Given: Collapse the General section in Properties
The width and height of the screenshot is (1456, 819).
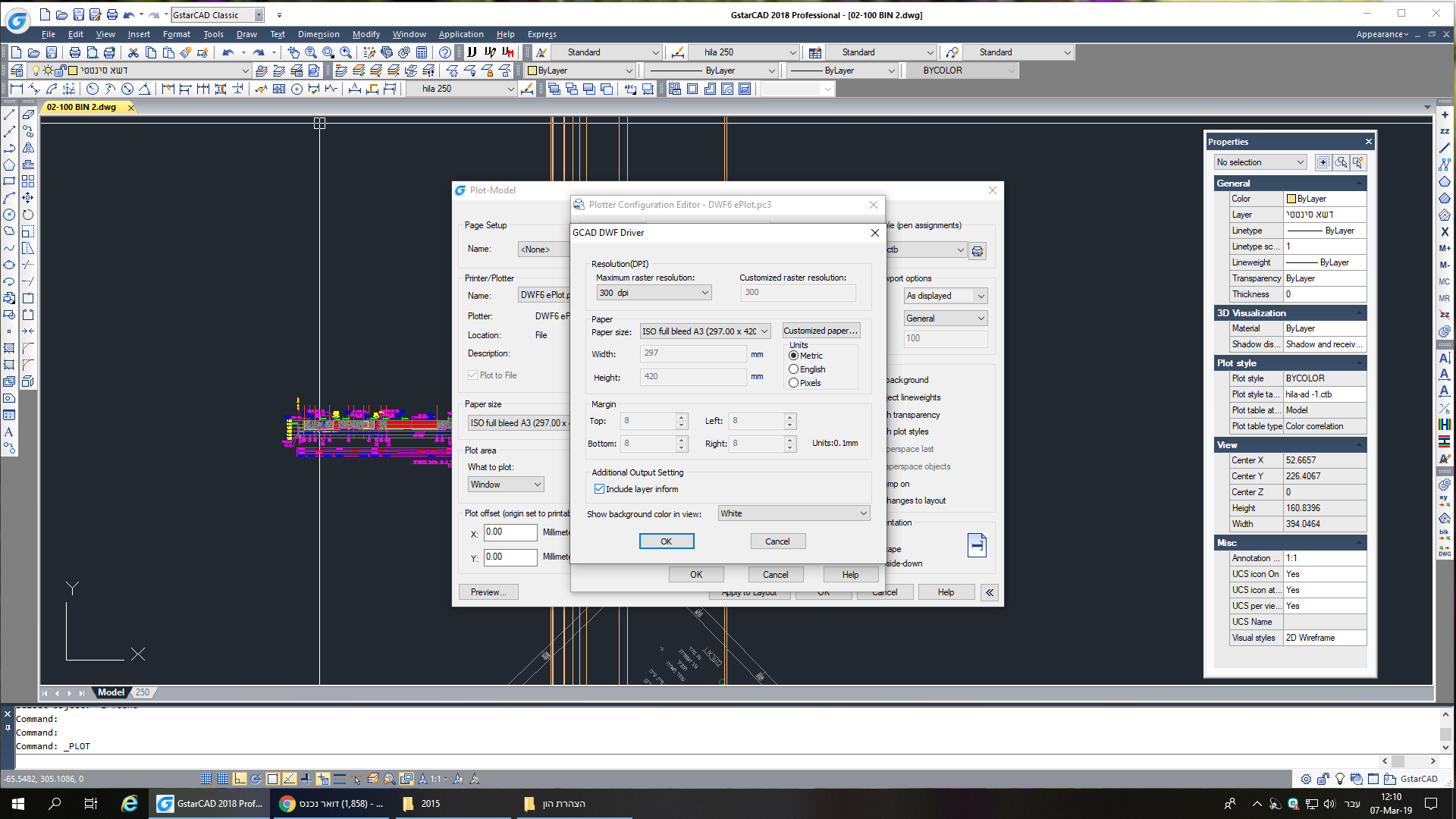Looking at the screenshot, I should click(1359, 184).
